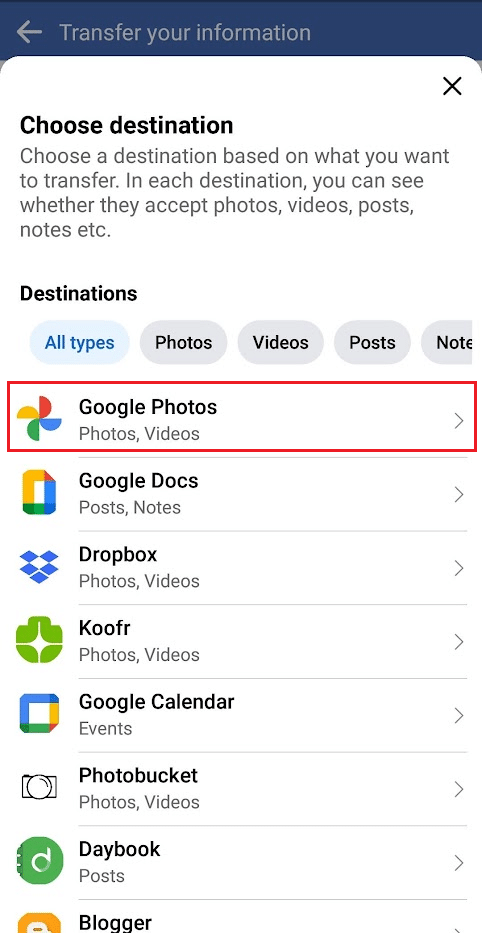Choose Daybook Posts destination row

[x=241, y=862]
